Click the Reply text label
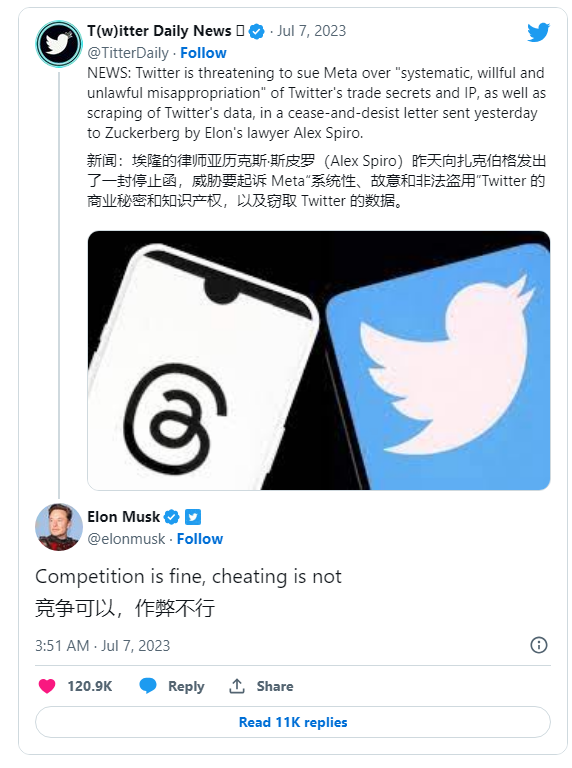This screenshot has width=572, height=768. 186,686
